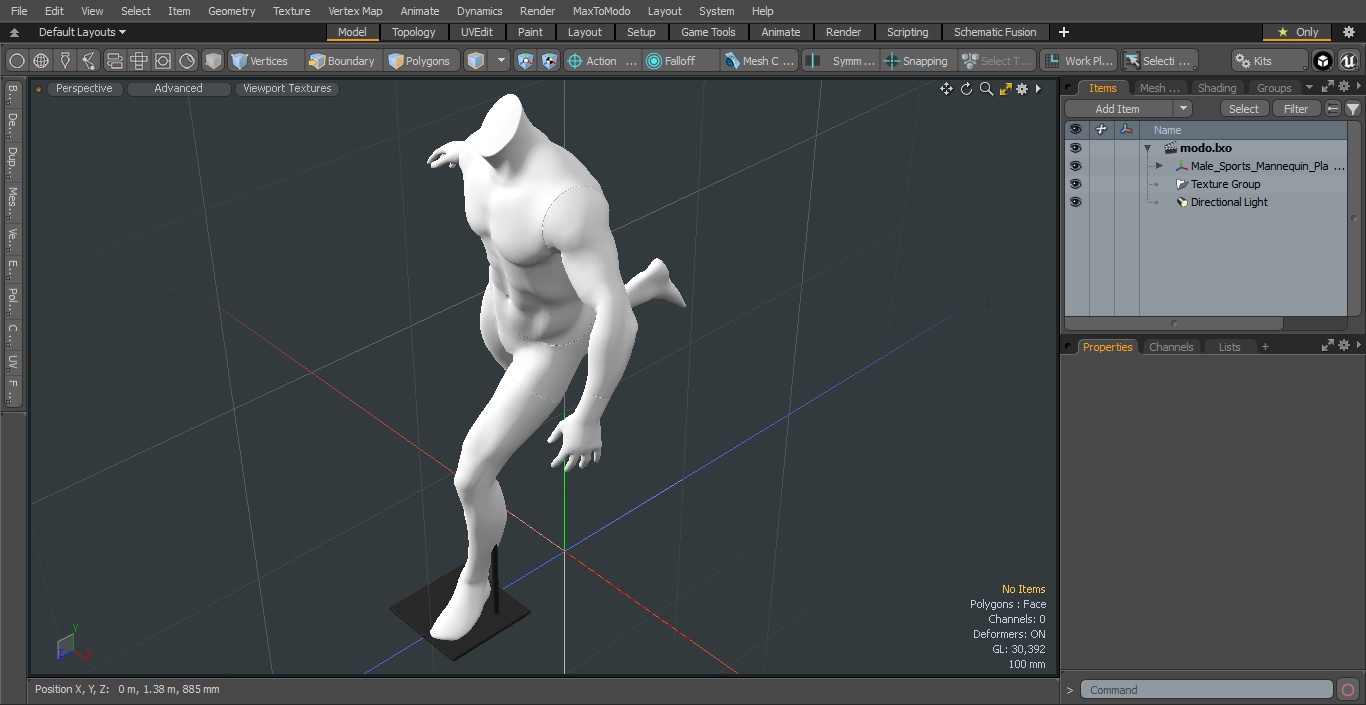Open the Action Center menu

tap(602, 61)
